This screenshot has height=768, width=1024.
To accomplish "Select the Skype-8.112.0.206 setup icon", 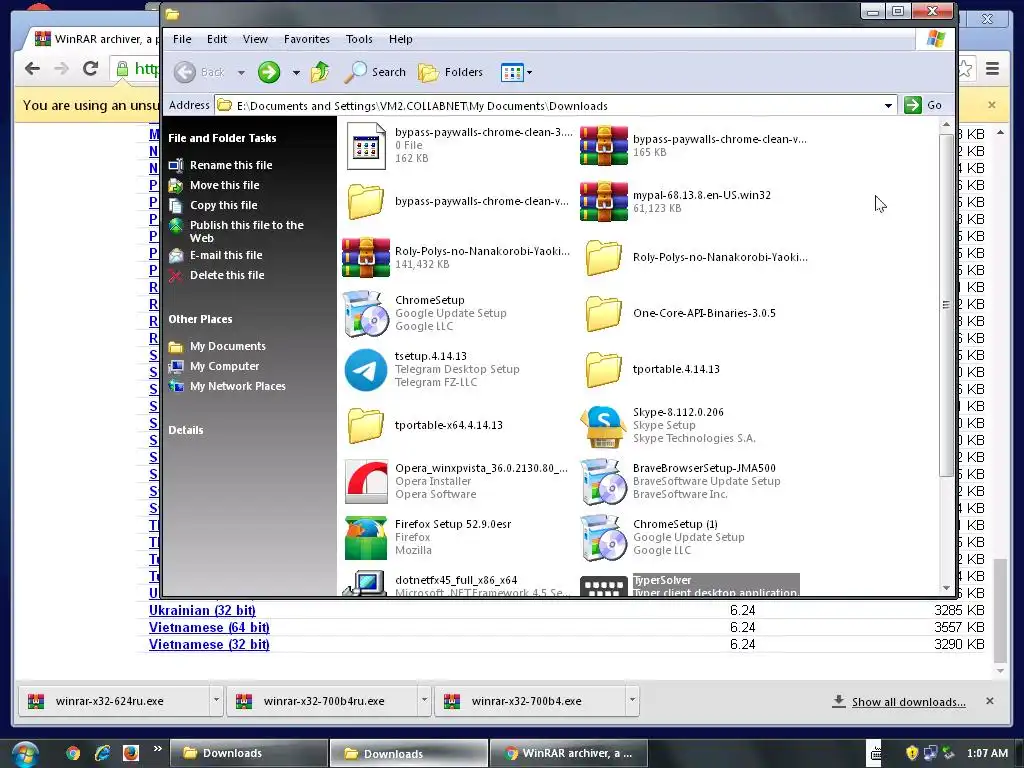I will 603,426.
